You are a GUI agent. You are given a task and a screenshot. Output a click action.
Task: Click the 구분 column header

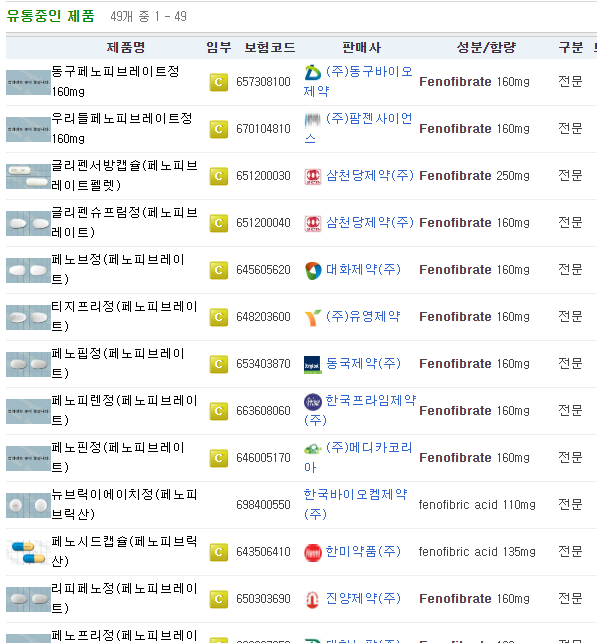[x=571, y=48]
